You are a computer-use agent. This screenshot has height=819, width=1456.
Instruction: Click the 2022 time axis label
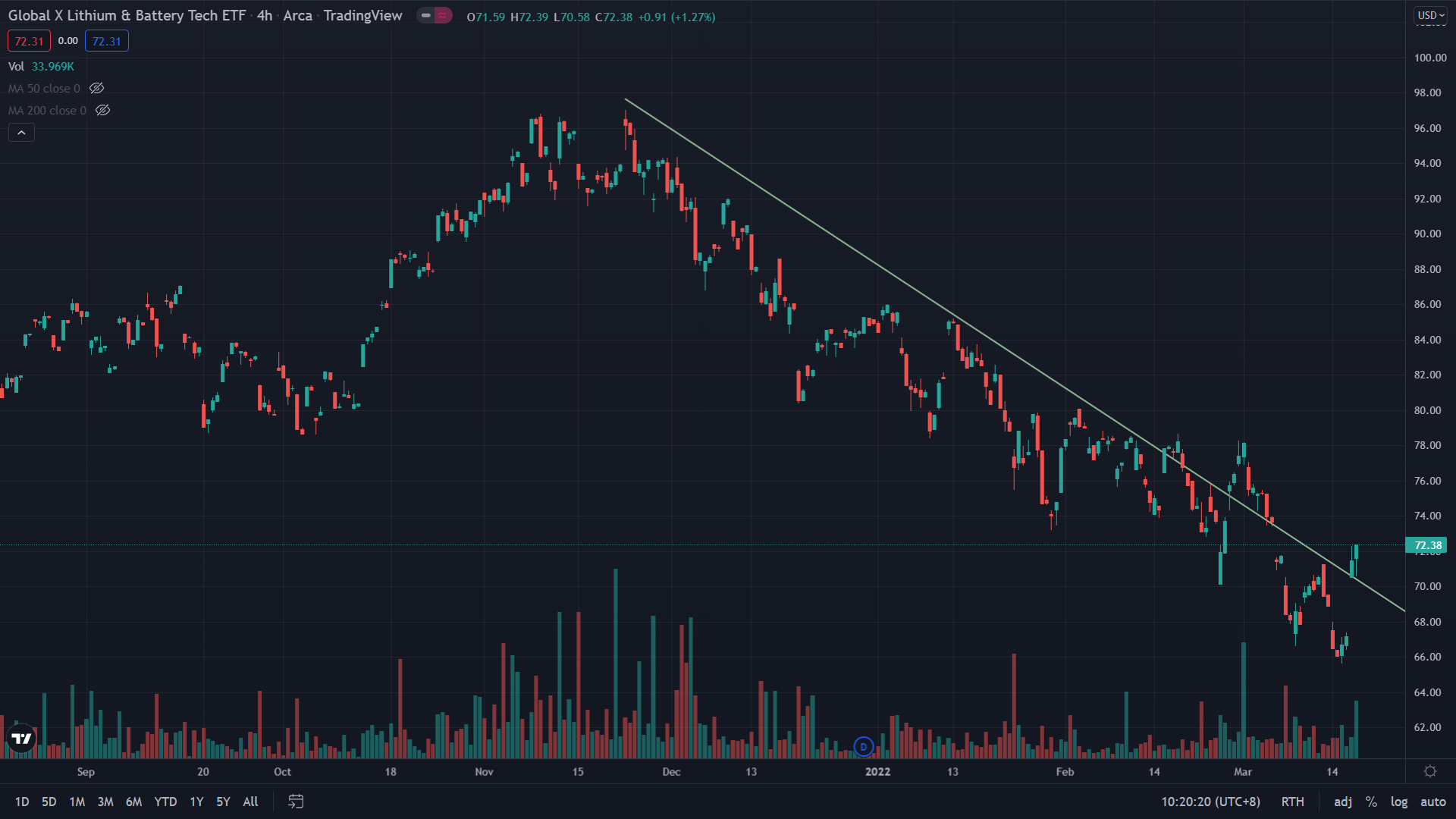(877, 772)
